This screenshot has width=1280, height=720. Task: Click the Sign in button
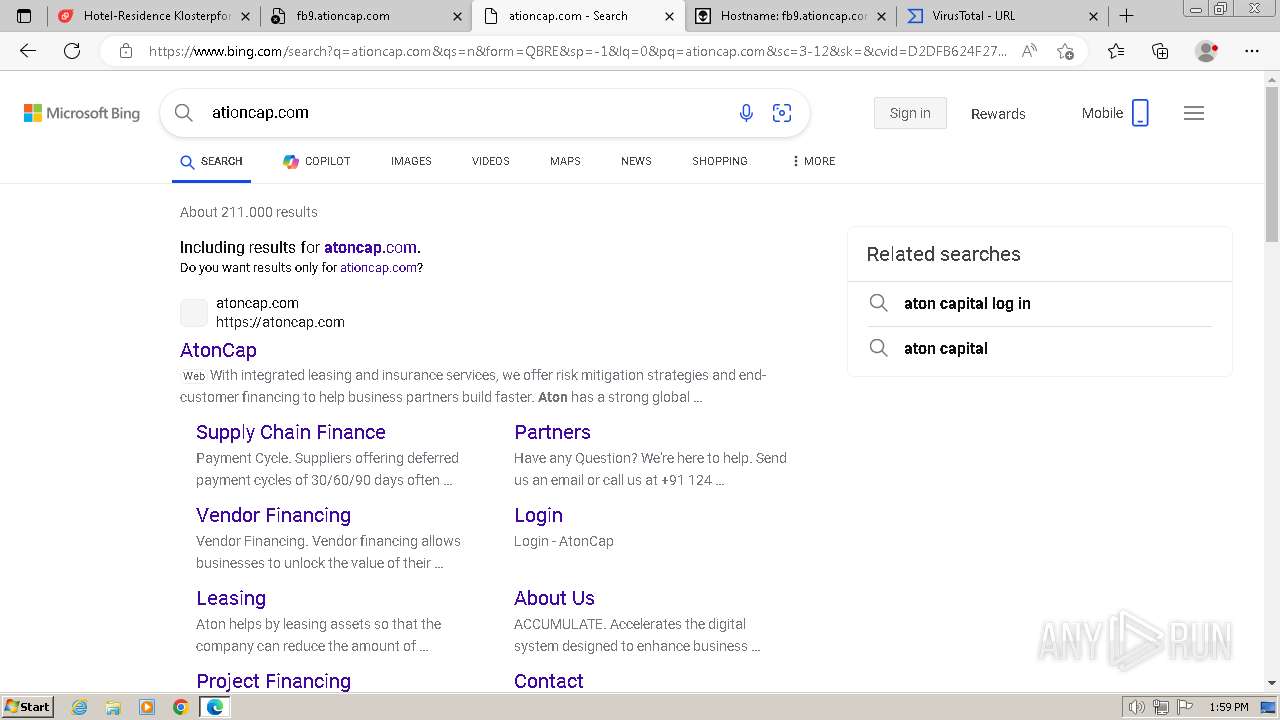coord(910,113)
